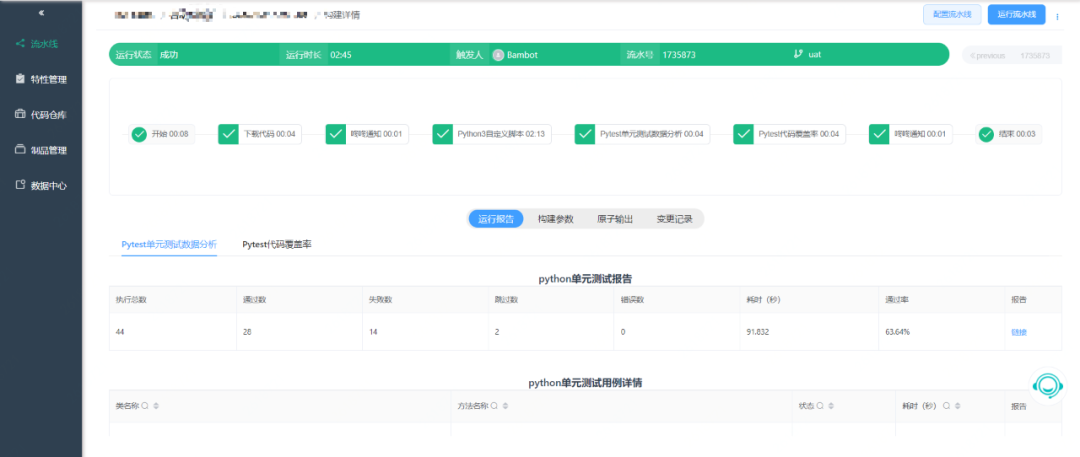Collapse the sidebar with the double-chevron icon
Viewport: 1080px width, 457px height.
tap(41, 12)
